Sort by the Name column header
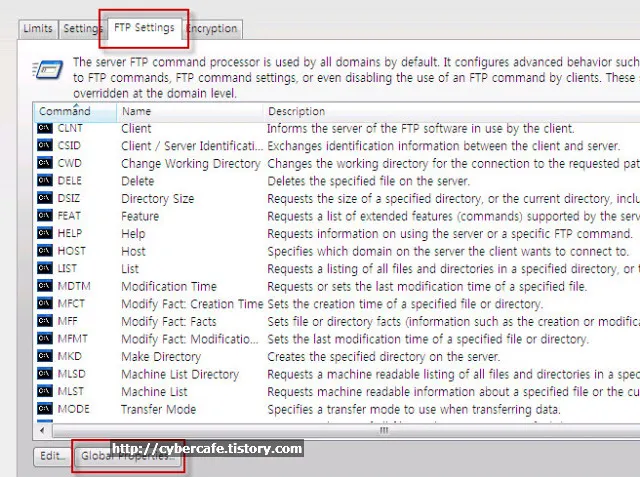The width and height of the screenshot is (640, 477). point(137,111)
